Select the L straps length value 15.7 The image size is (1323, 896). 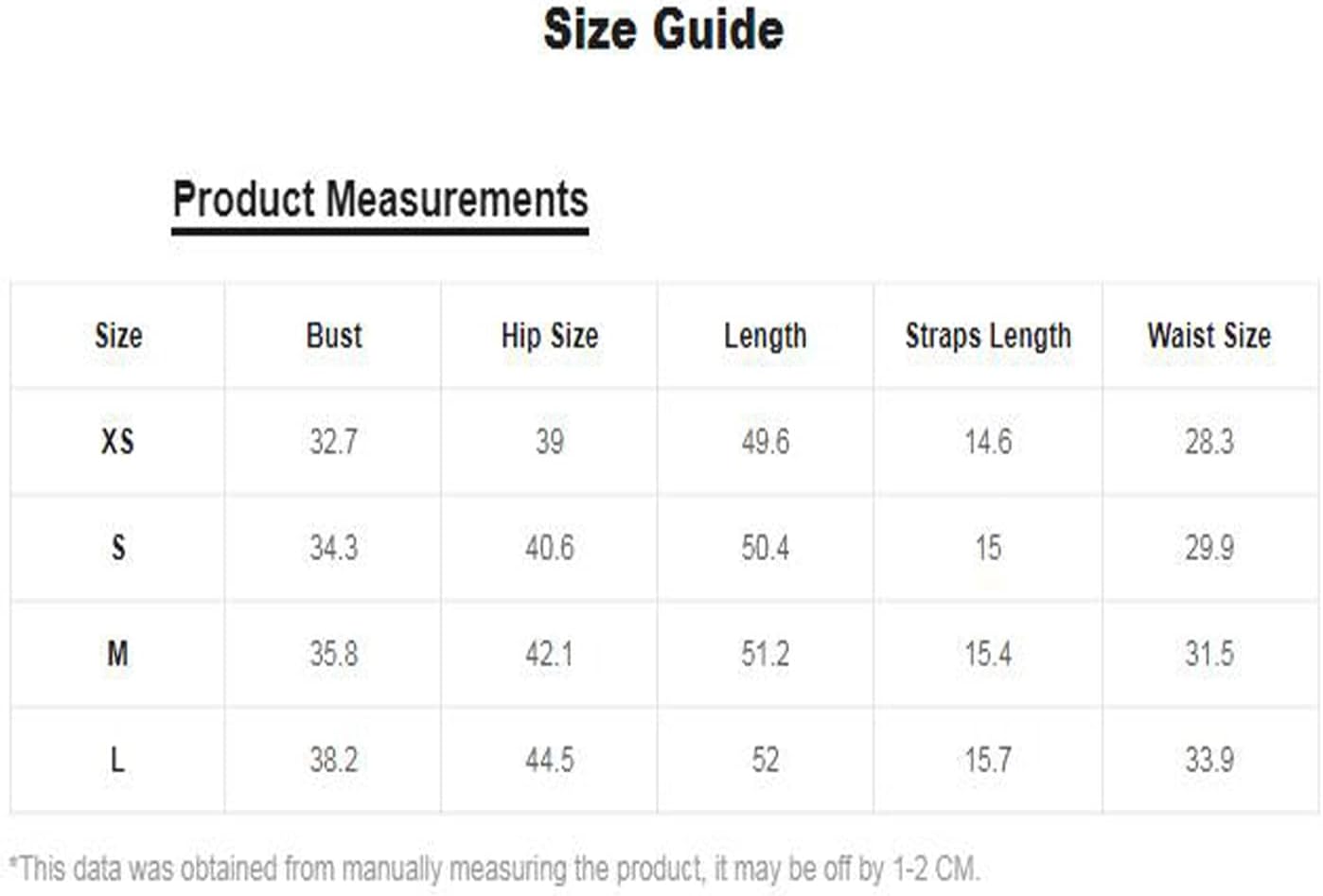point(988,760)
